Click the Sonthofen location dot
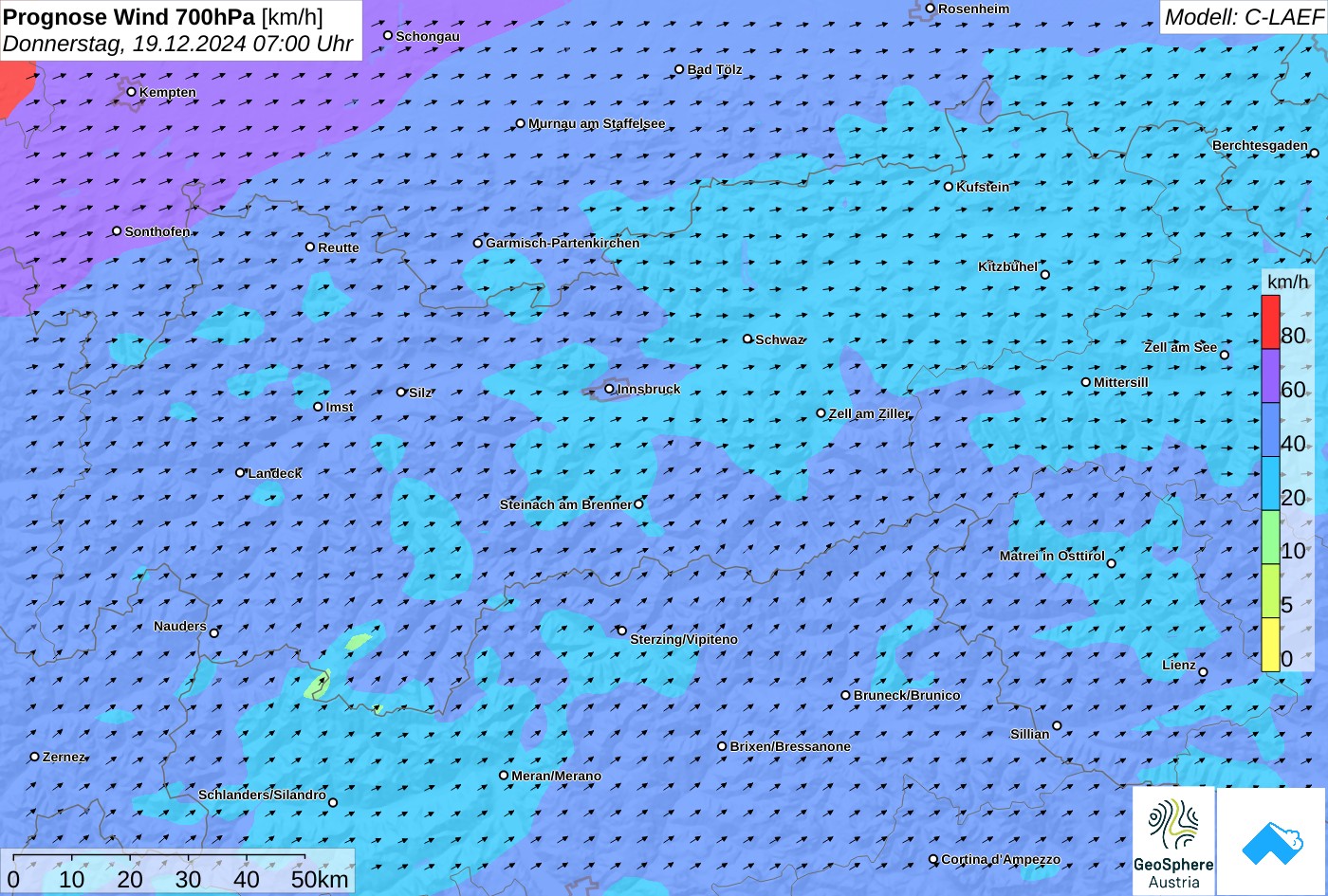1328x896 pixels. click(118, 231)
